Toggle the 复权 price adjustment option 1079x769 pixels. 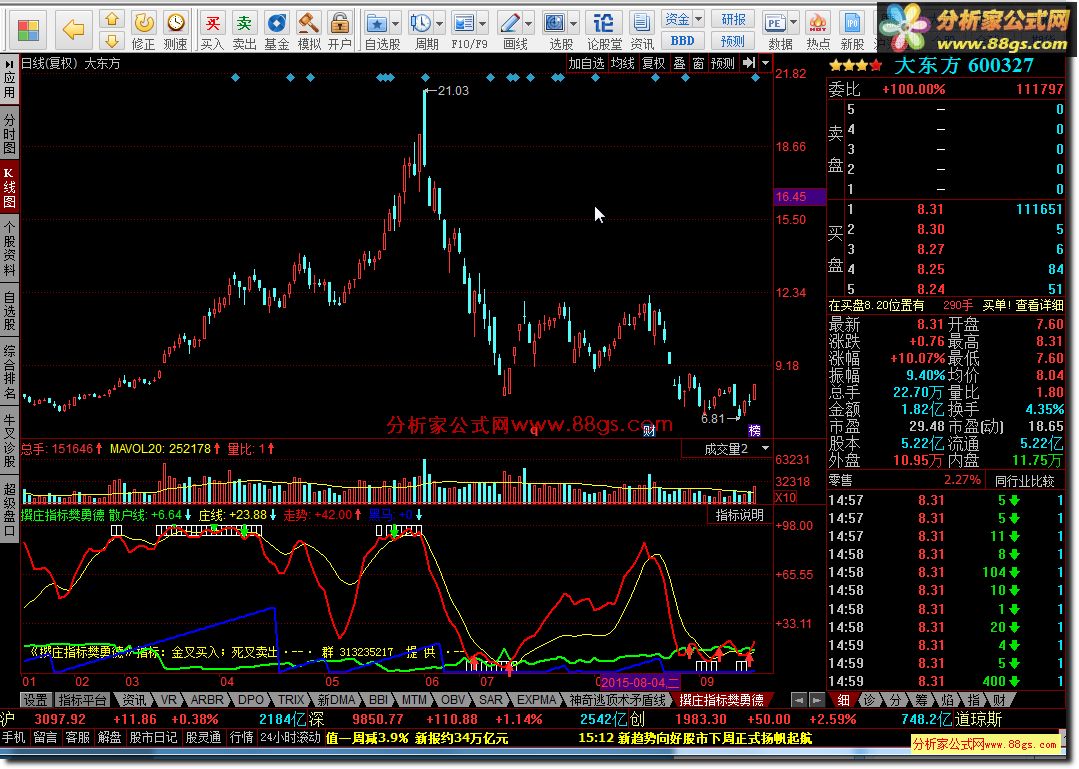[653, 63]
